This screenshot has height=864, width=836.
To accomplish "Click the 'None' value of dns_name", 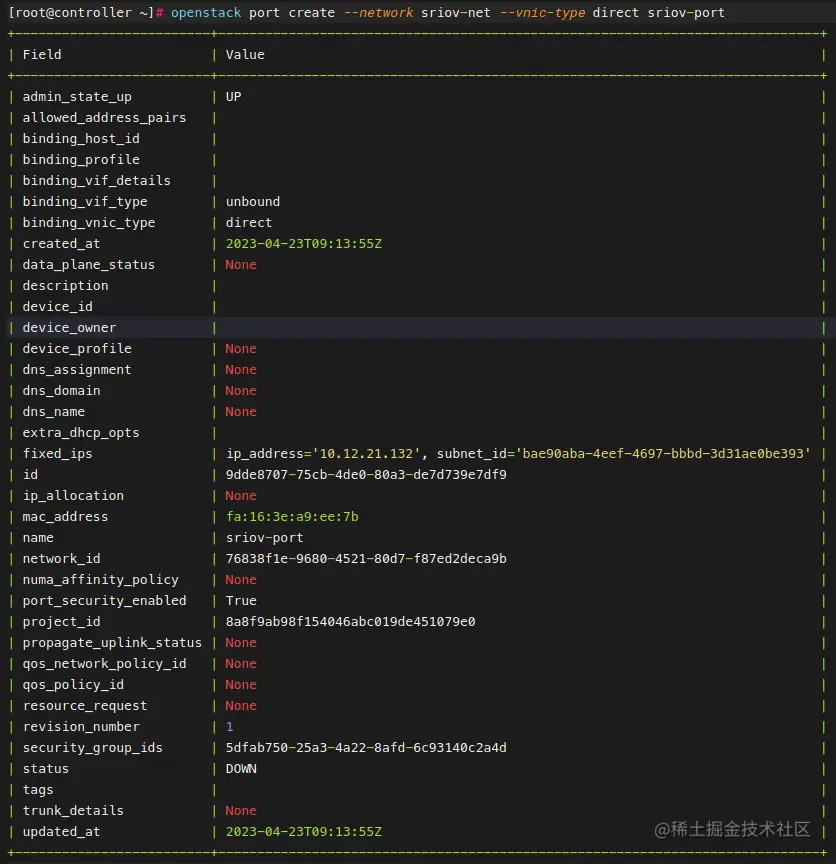I will click(x=241, y=412).
